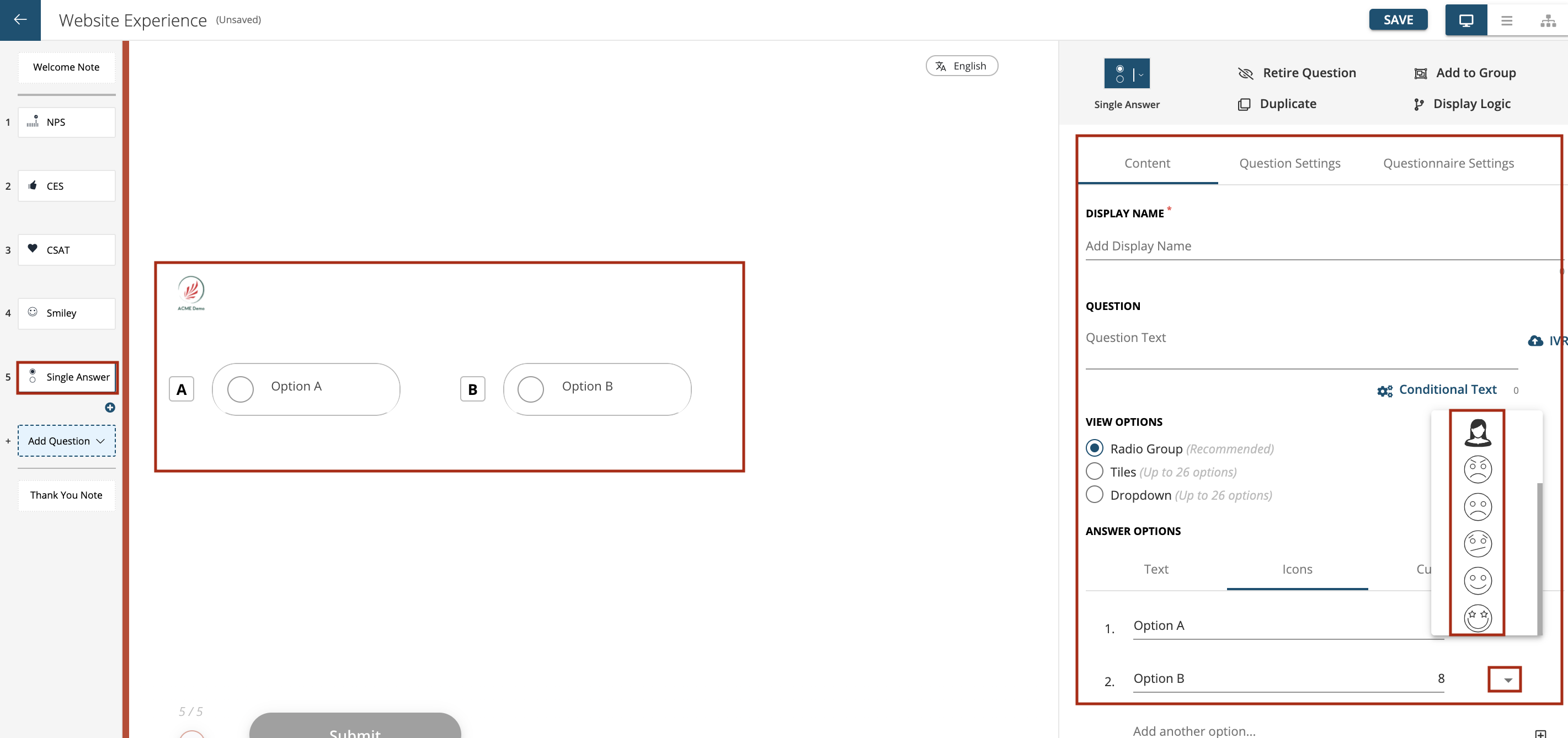The width and height of the screenshot is (1568, 738).
Task: Click Display Logic
Action: pyautogui.click(x=1471, y=104)
